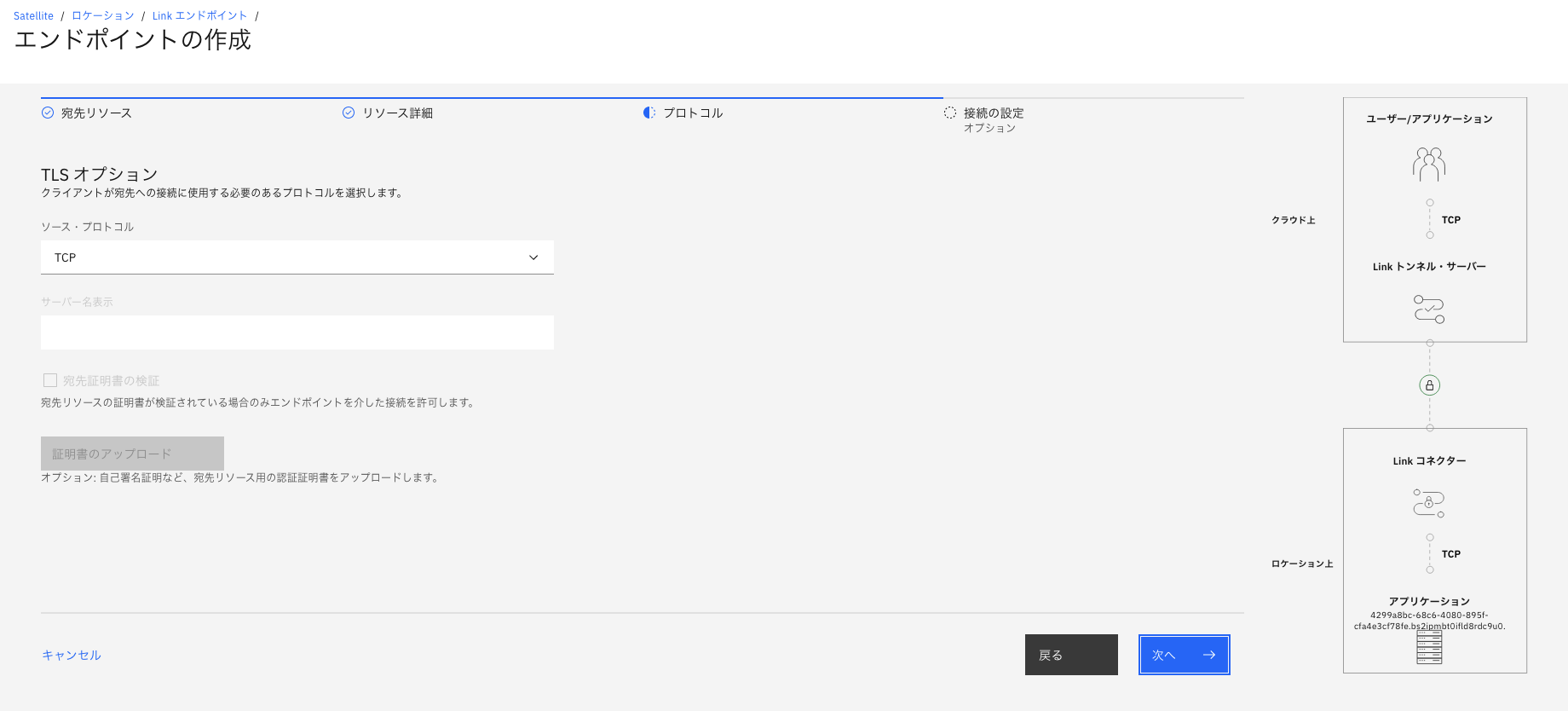1568x711 pixels.
Task: Click the application ID text starting 4299a8bc
Action: click(x=1429, y=621)
